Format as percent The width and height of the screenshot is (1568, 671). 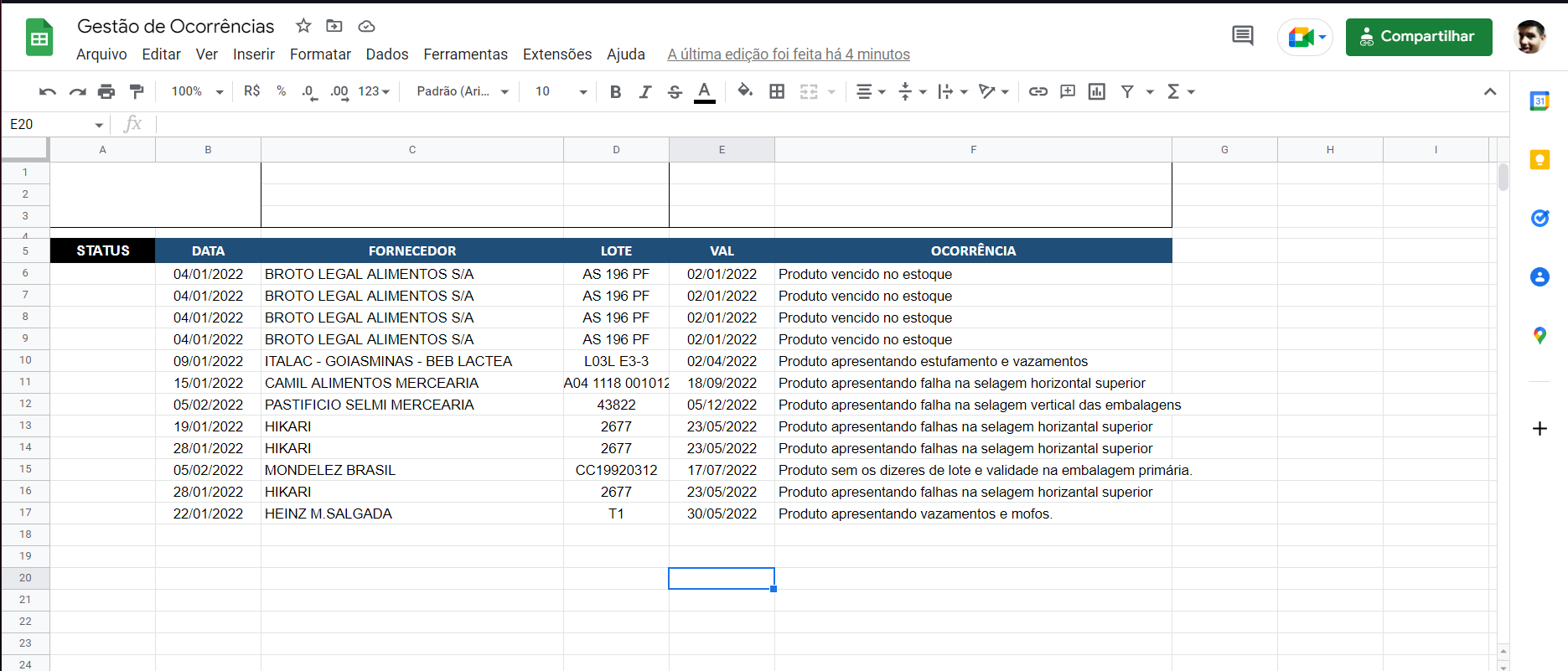tap(282, 91)
